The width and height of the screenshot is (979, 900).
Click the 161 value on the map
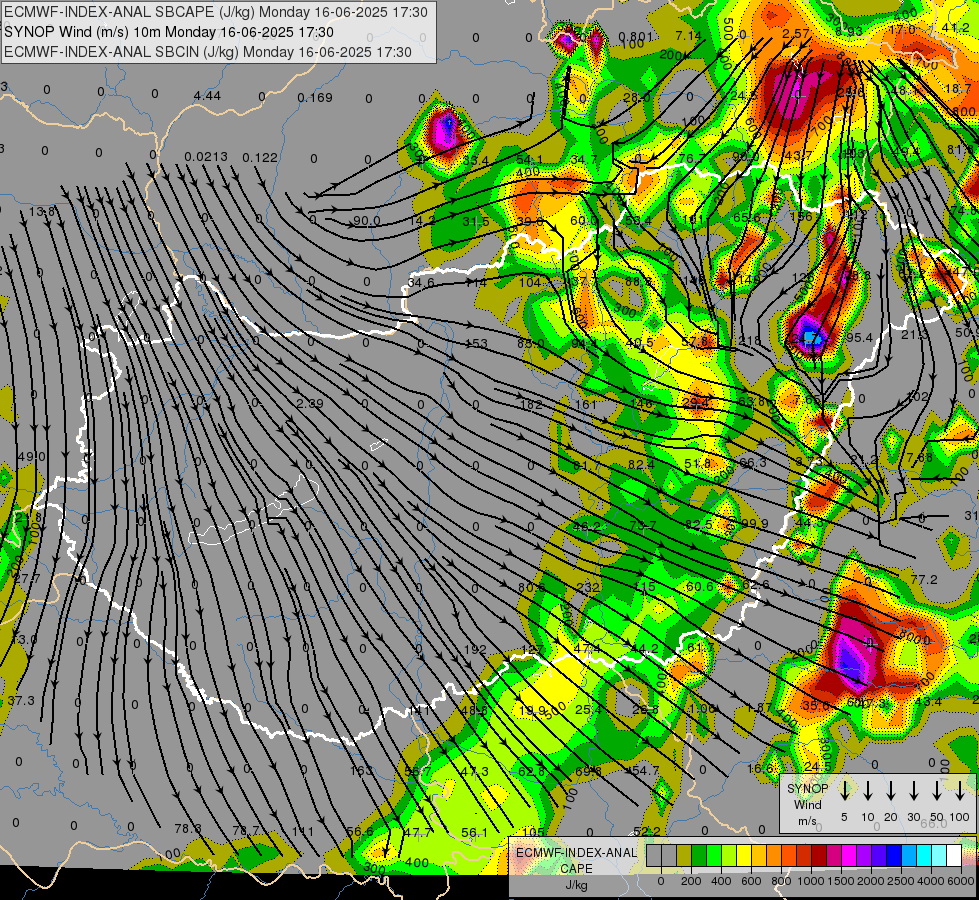click(x=586, y=405)
